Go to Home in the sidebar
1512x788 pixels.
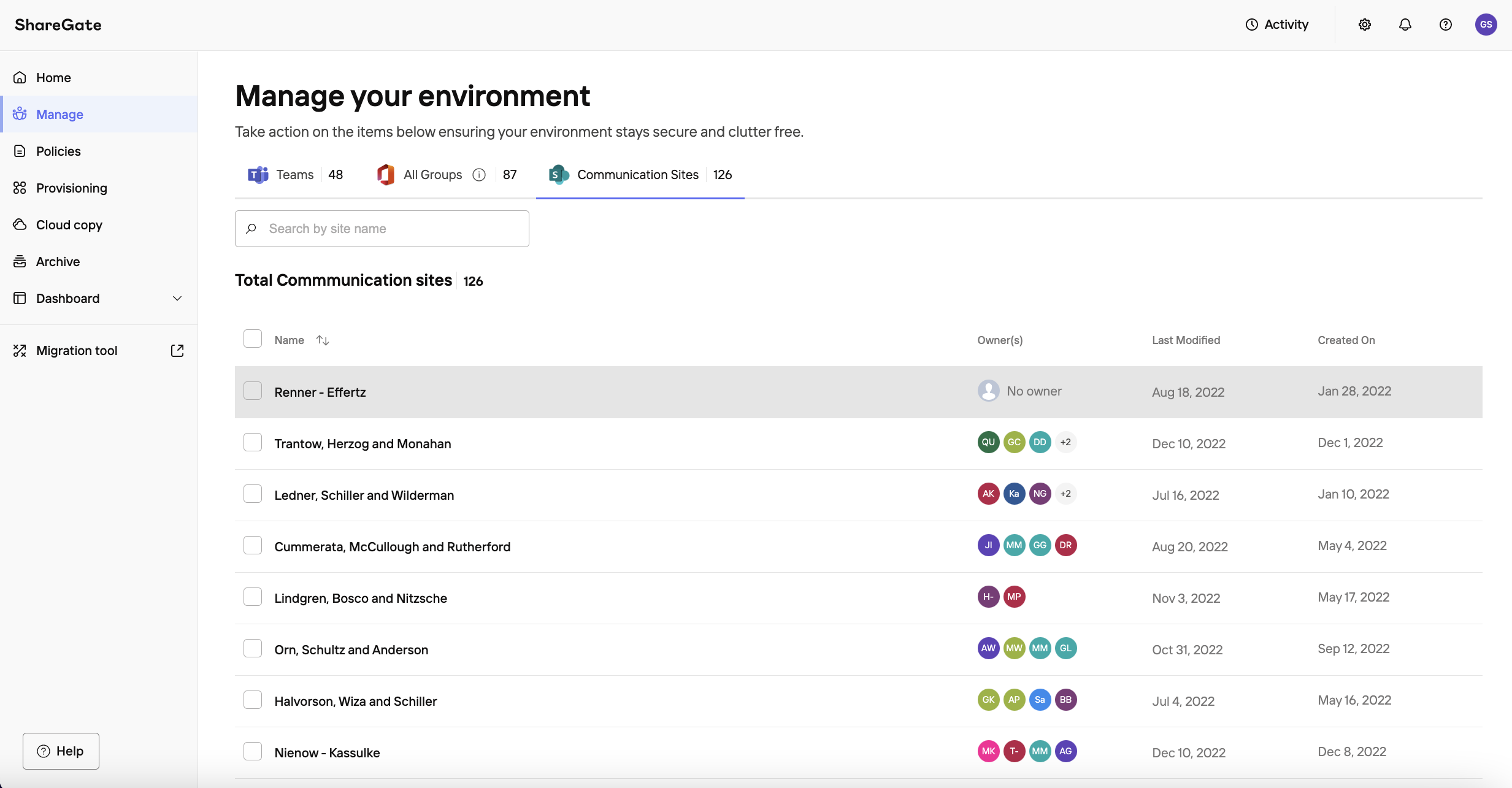pyautogui.click(x=99, y=77)
